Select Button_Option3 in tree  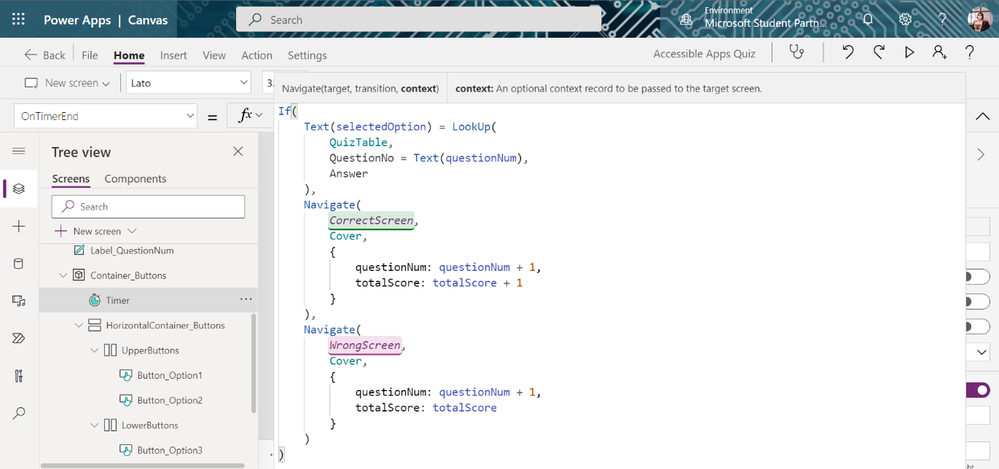pyautogui.click(x=169, y=450)
